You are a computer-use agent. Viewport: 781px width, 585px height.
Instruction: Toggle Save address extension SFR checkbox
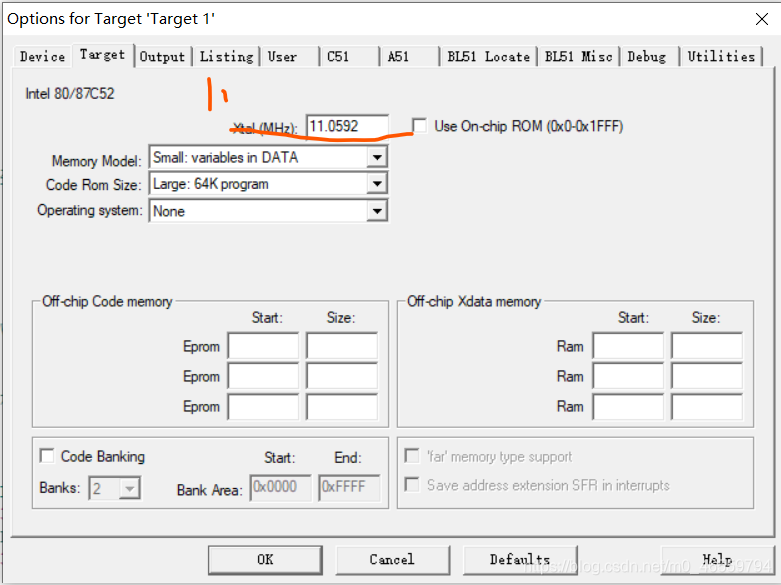[x=412, y=484]
